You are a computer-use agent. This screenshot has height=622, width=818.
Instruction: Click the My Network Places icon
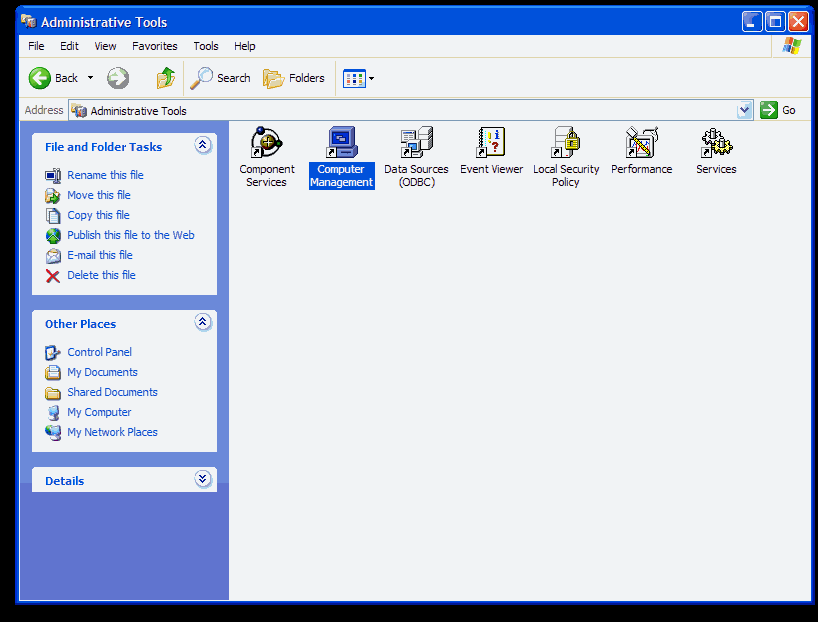coord(53,433)
